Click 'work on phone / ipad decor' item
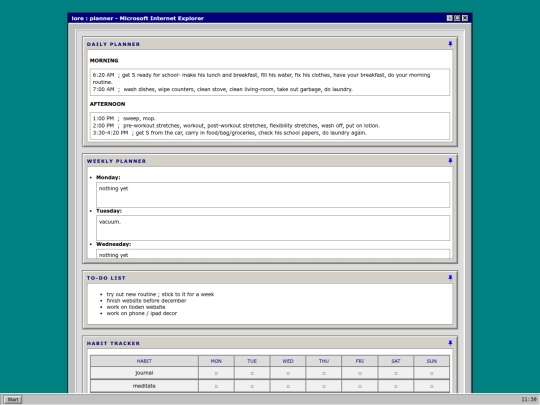The image size is (540, 405). (x=142, y=313)
